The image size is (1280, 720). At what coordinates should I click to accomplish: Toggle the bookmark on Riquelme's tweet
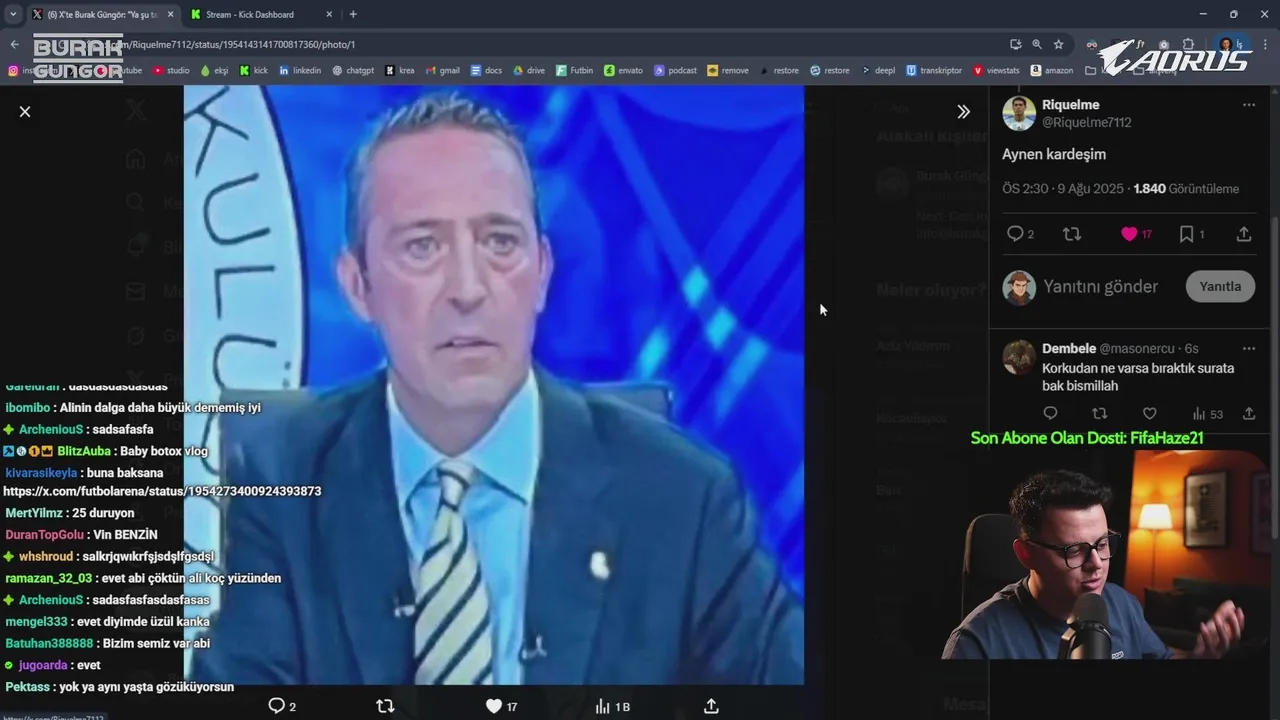(x=1186, y=234)
